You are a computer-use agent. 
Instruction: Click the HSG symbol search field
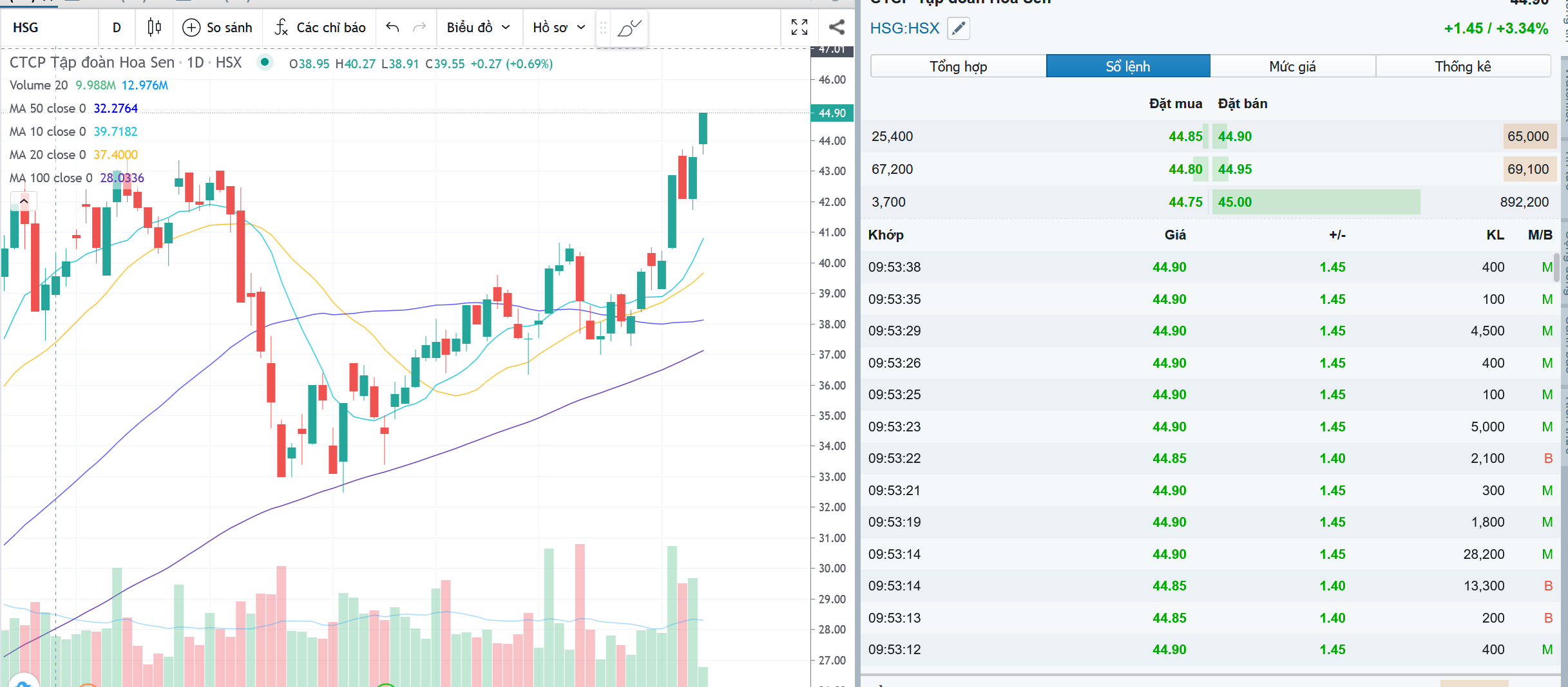coord(50,28)
